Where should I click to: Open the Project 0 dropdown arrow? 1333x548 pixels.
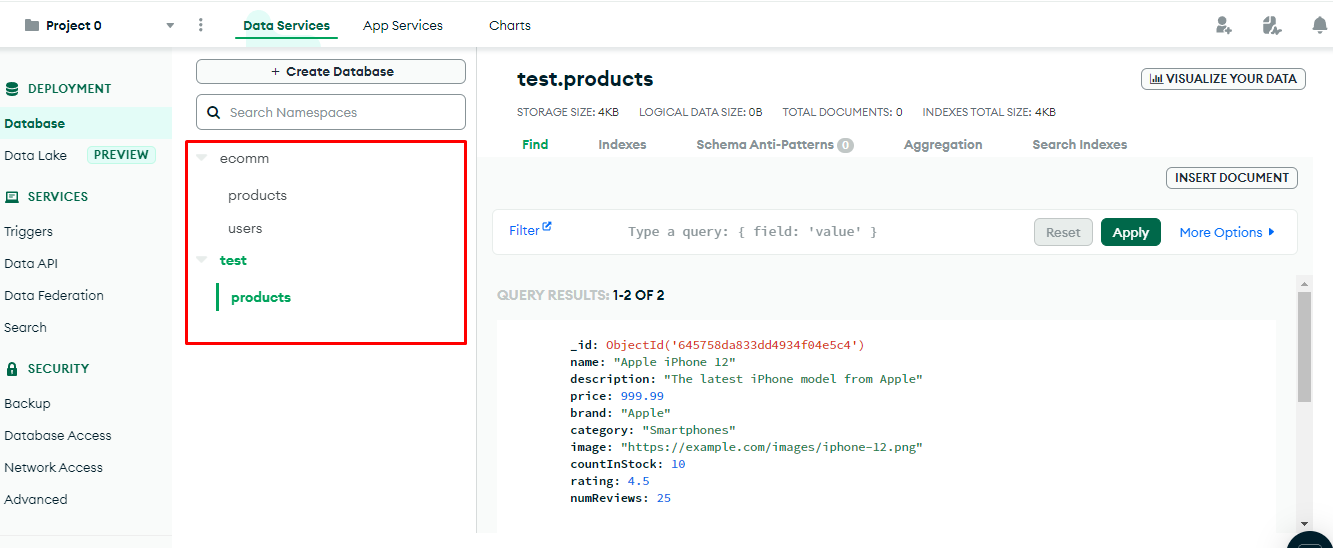pyautogui.click(x=170, y=26)
